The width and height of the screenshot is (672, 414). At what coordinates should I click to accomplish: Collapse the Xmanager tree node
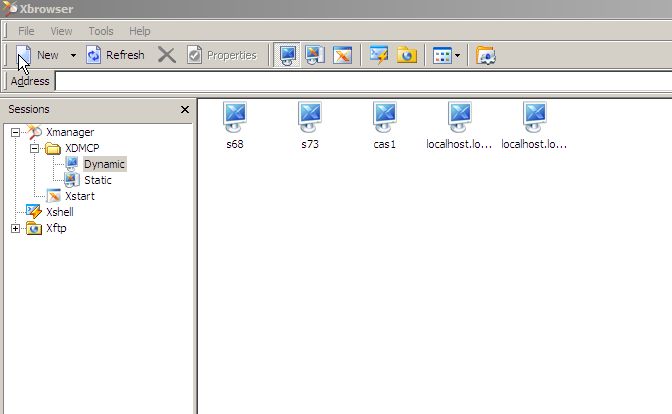15,132
